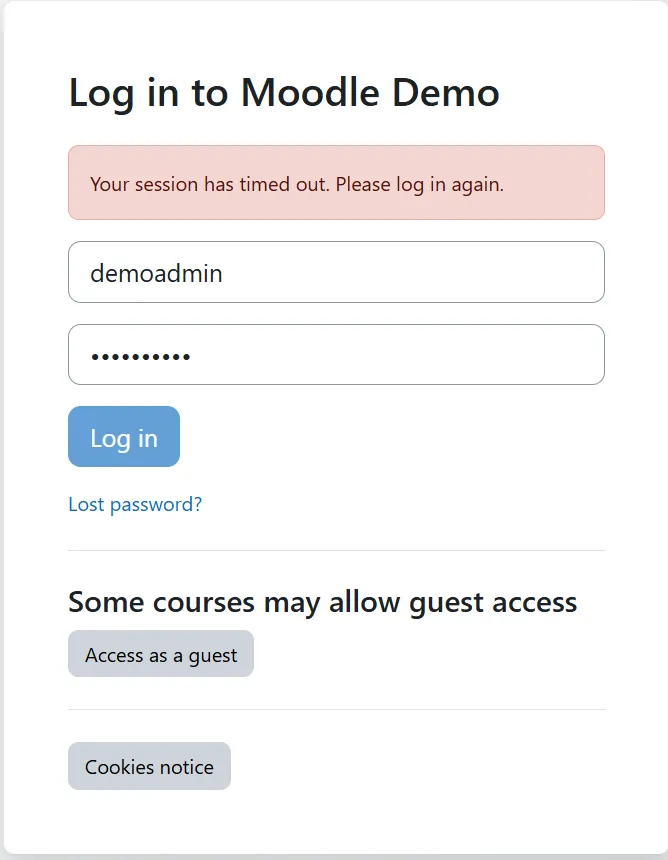Recover your account through Lost password?
Screen dimensions: 668x860
click(135, 504)
